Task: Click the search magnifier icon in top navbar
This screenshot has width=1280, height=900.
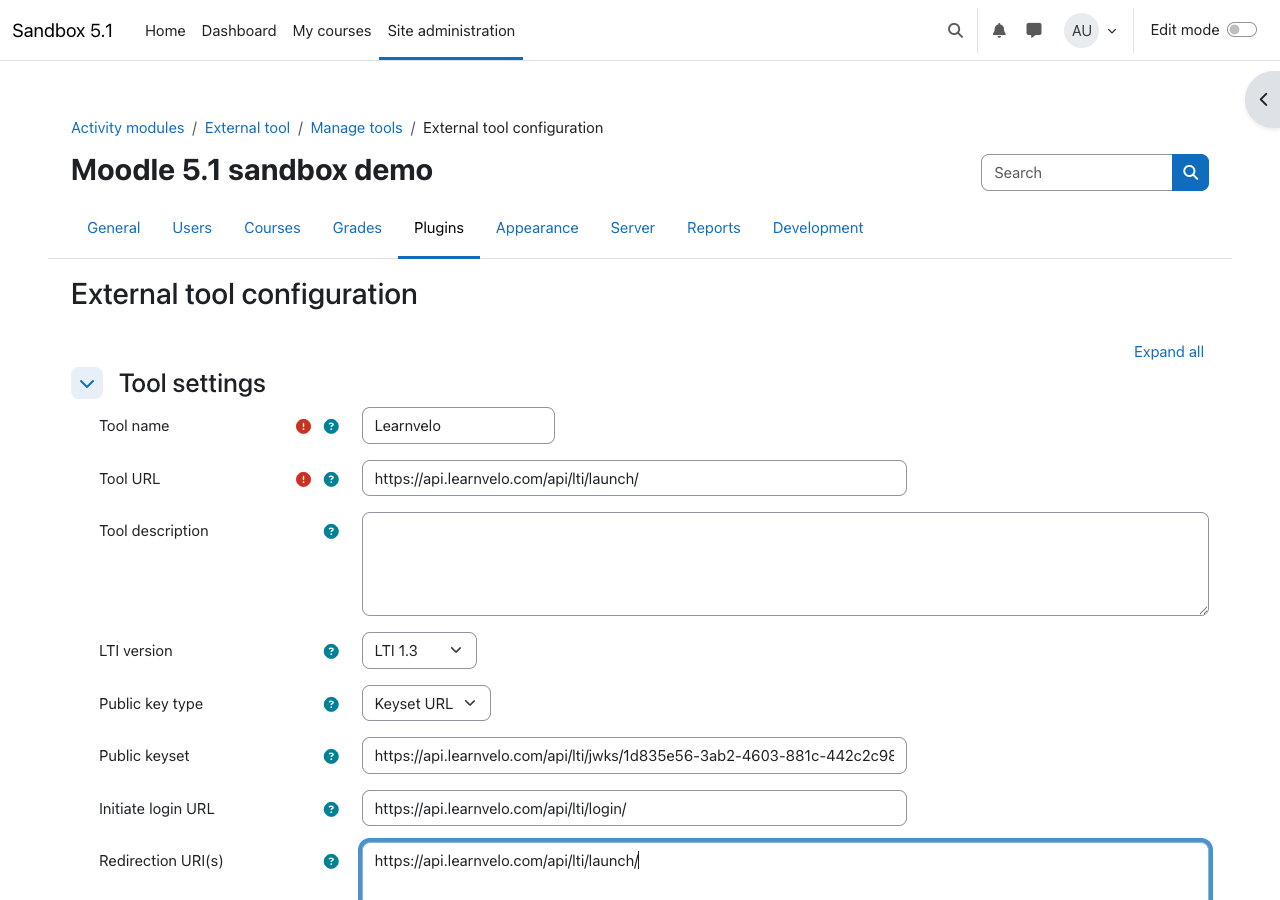Action: tap(955, 30)
